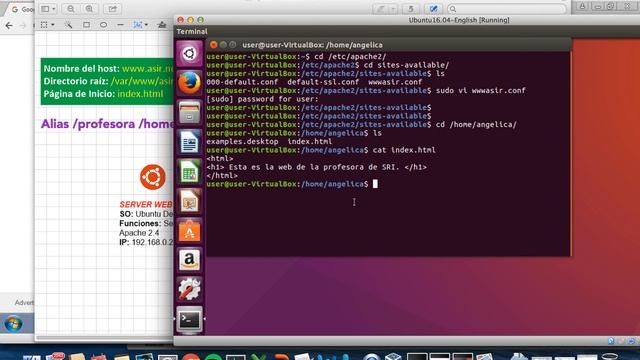Pick the line tool in Preview markup bar
Screen dimensions: 640x360
click(x=120, y=25)
